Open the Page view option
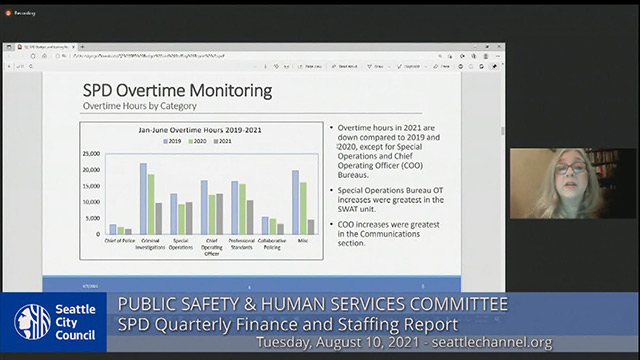 310,66
